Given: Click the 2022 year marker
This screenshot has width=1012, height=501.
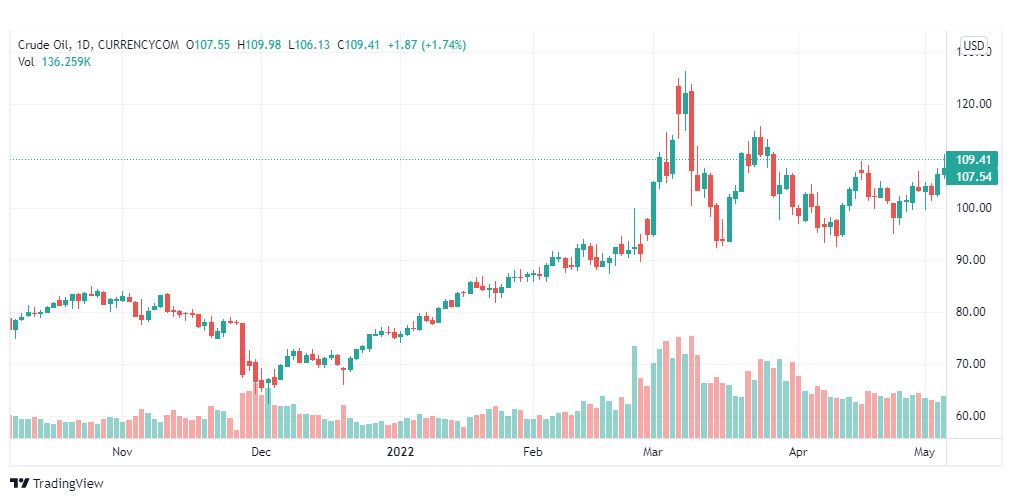Looking at the screenshot, I should coord(400,452).
